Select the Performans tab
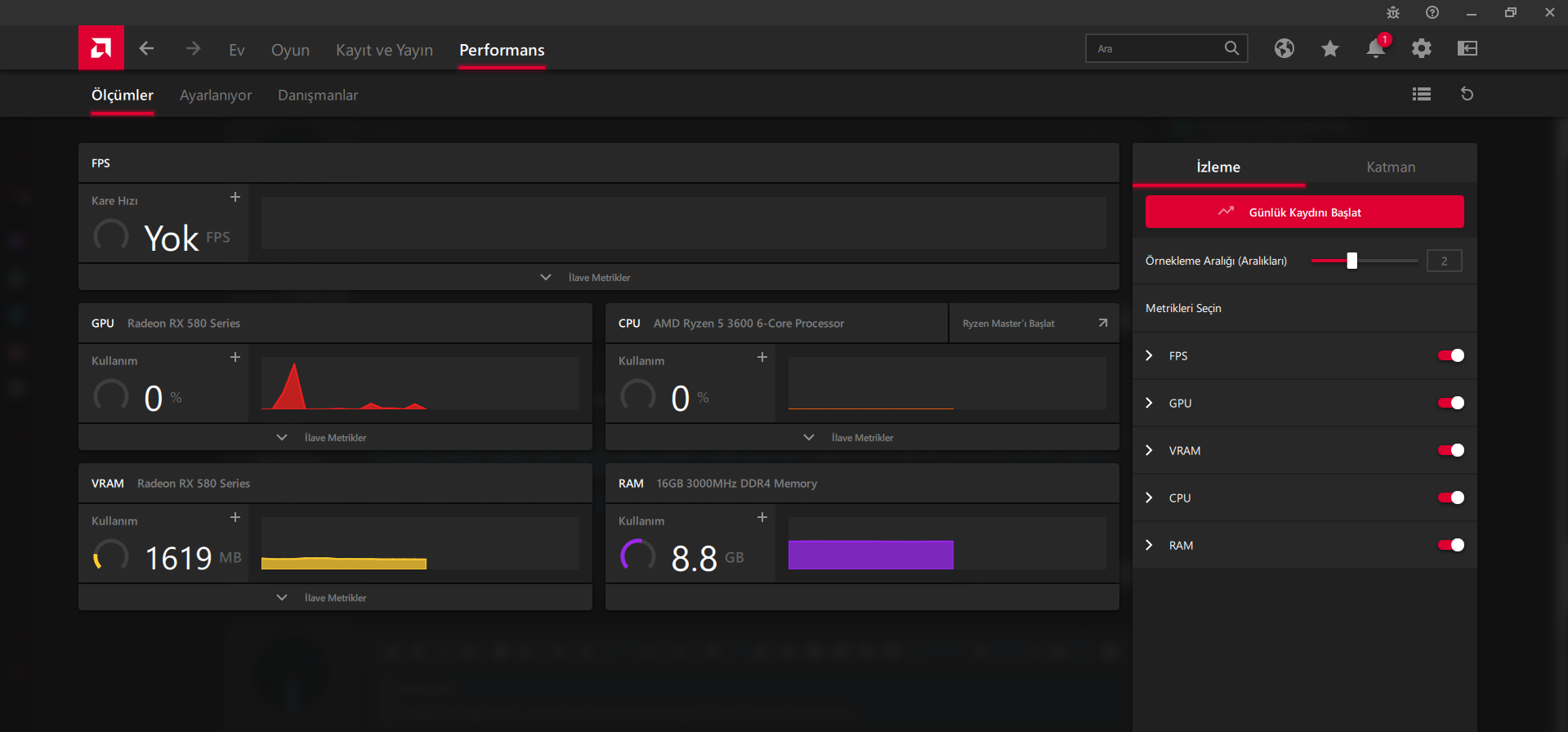The width and height of the screenshot is (1568, 732). [x=502, y=50]
